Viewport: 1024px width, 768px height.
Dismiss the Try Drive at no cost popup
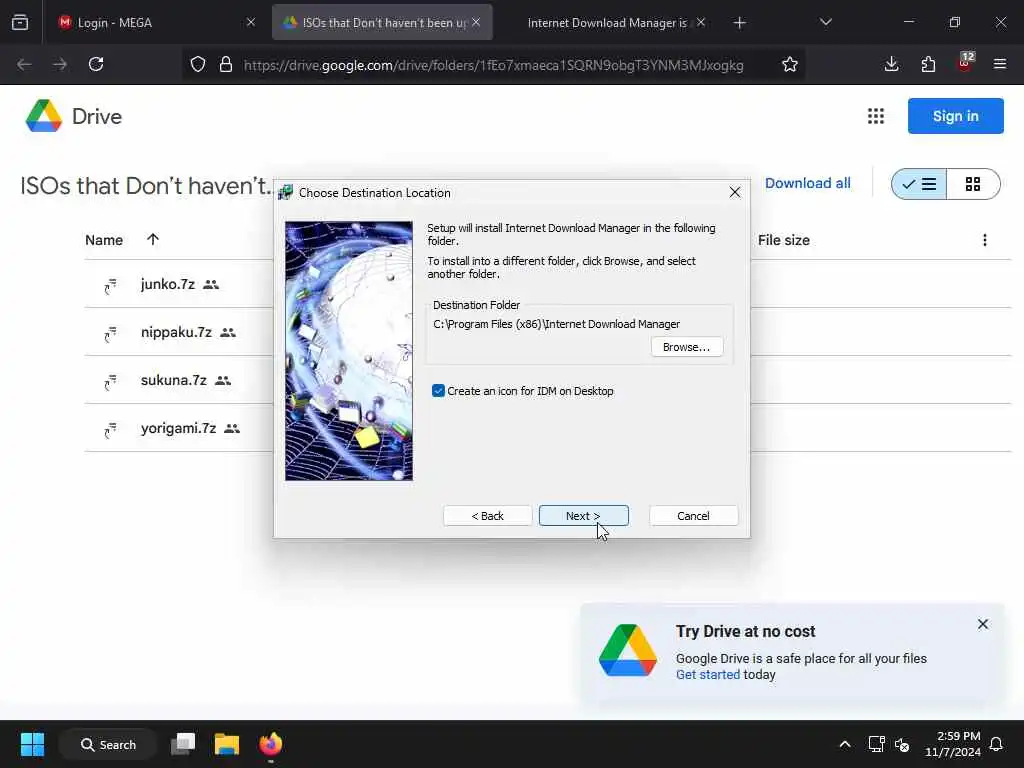click(x=983, y=624)
